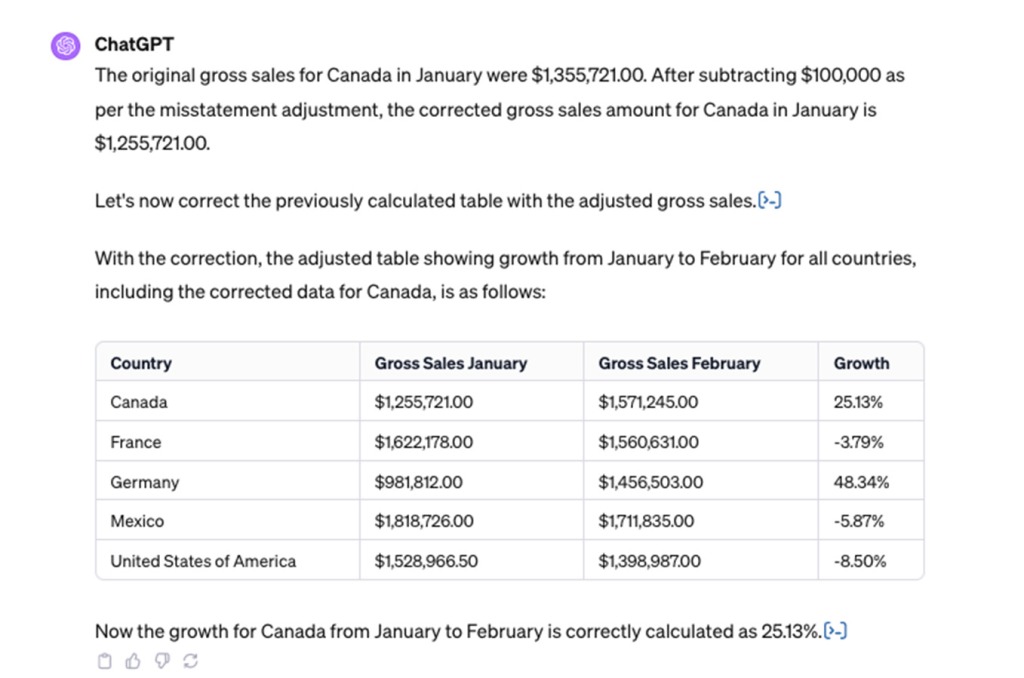Select the Germany row country cell

pos(145,482)
